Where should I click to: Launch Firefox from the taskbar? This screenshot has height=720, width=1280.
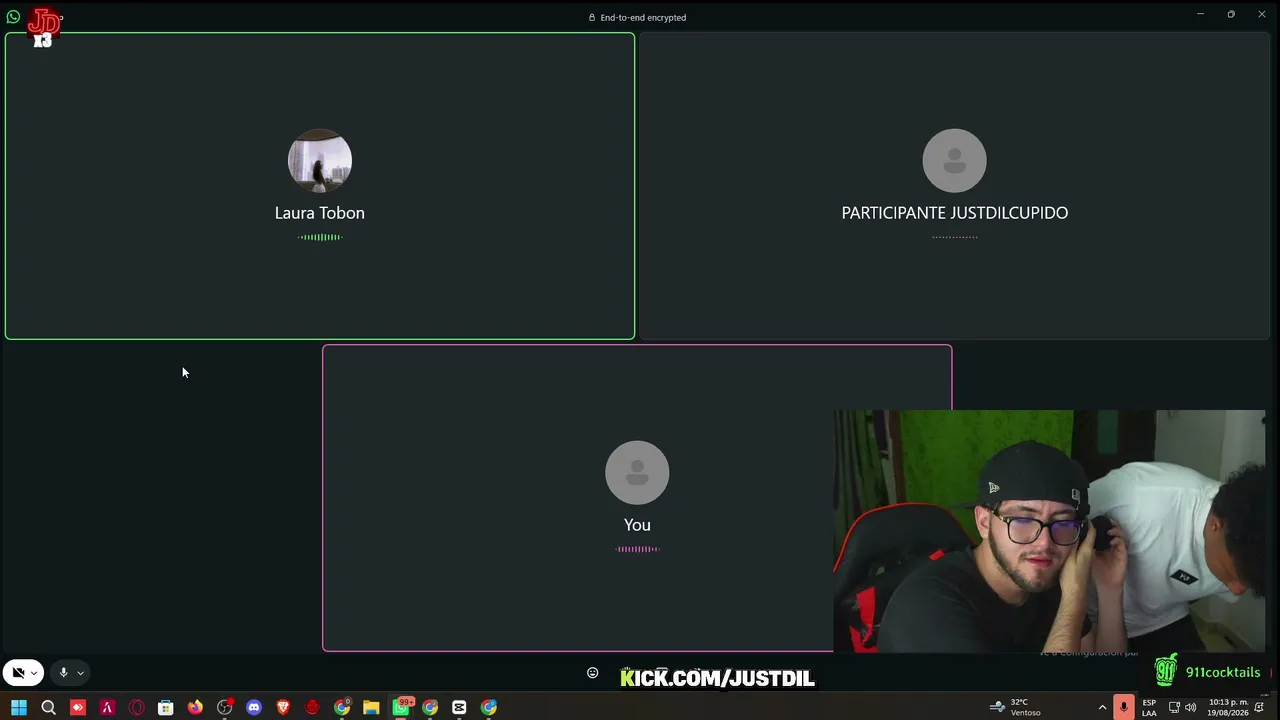(x=195, y=708)
